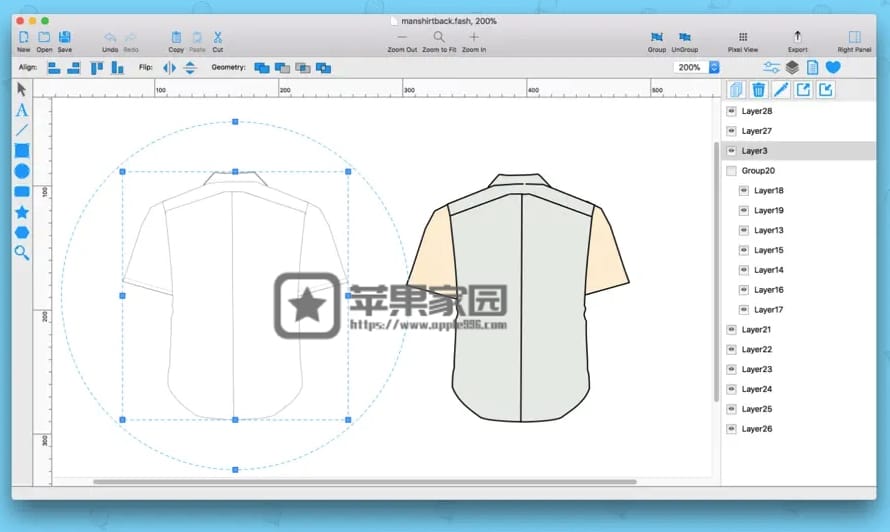Open the heart favorites panel
This screenshot has width=890, height=532.
(833, 68)
